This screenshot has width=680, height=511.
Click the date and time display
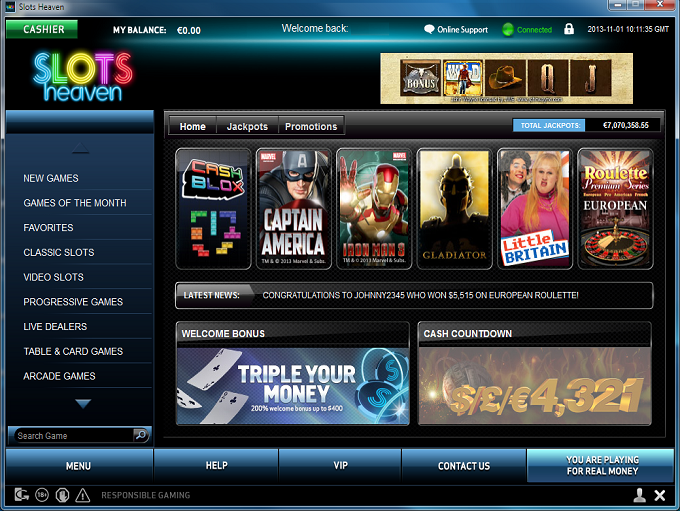pyautogui.click(x=628, y=29)
